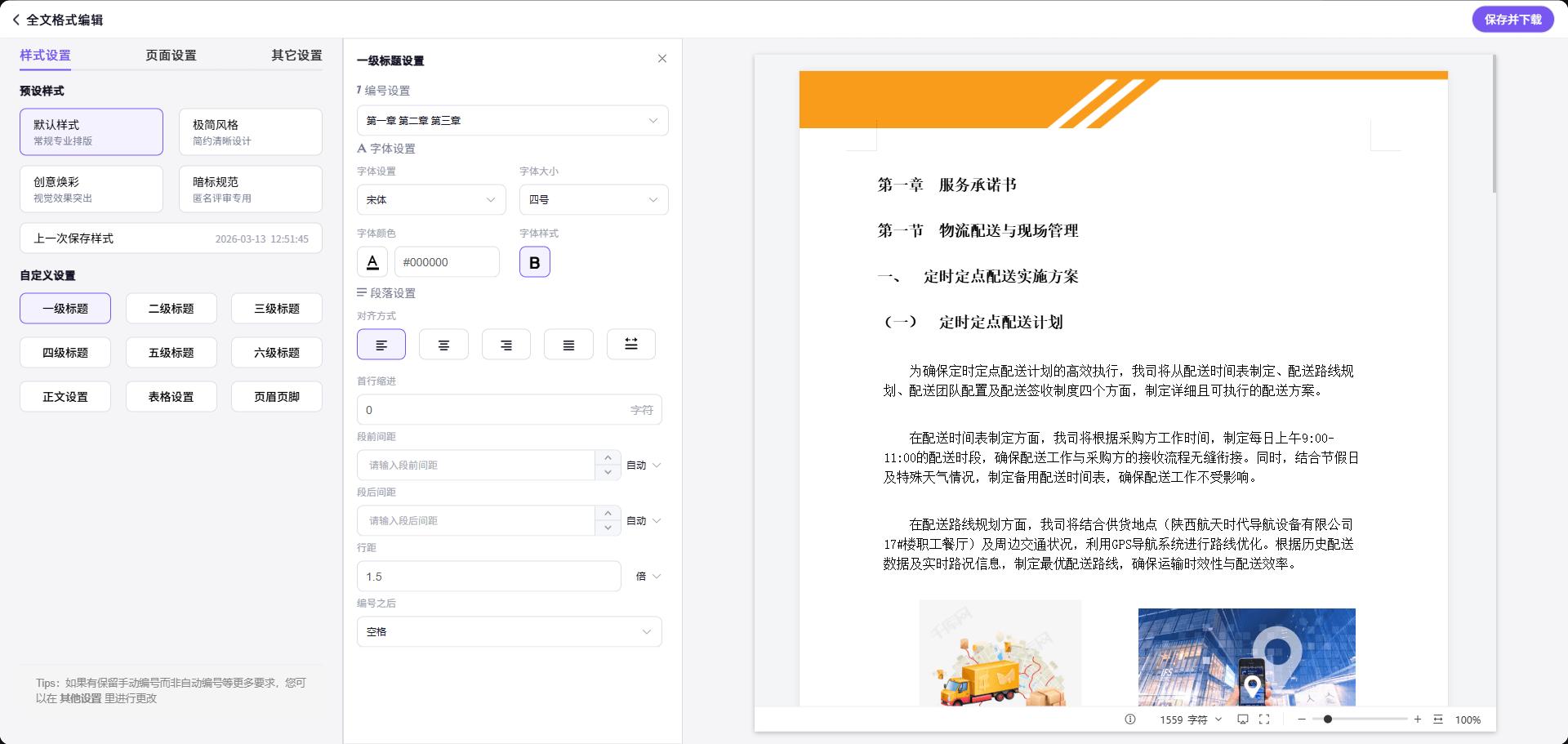Expand the 编号之后 spacing dropdown

(x=509, y=631)
